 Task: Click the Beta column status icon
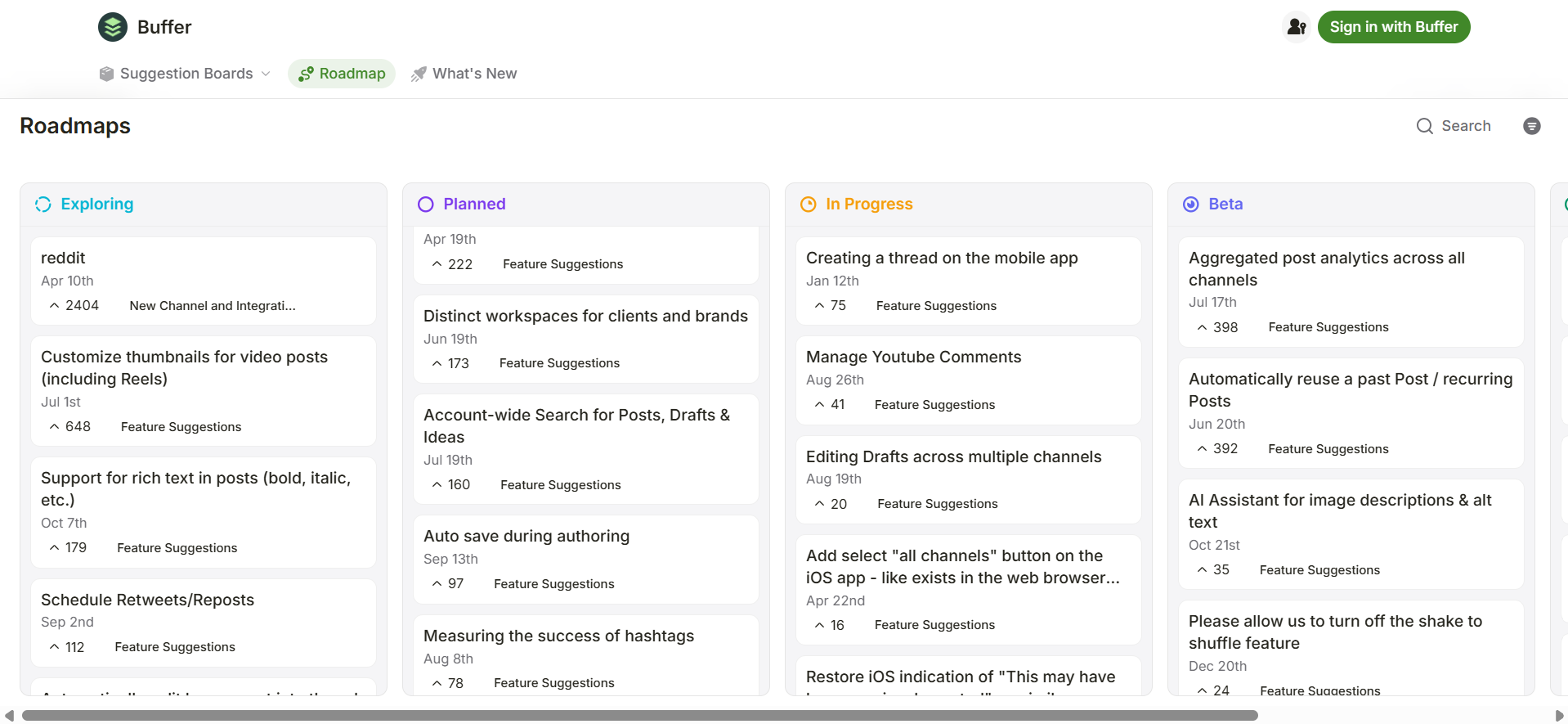click(1191, 205)
